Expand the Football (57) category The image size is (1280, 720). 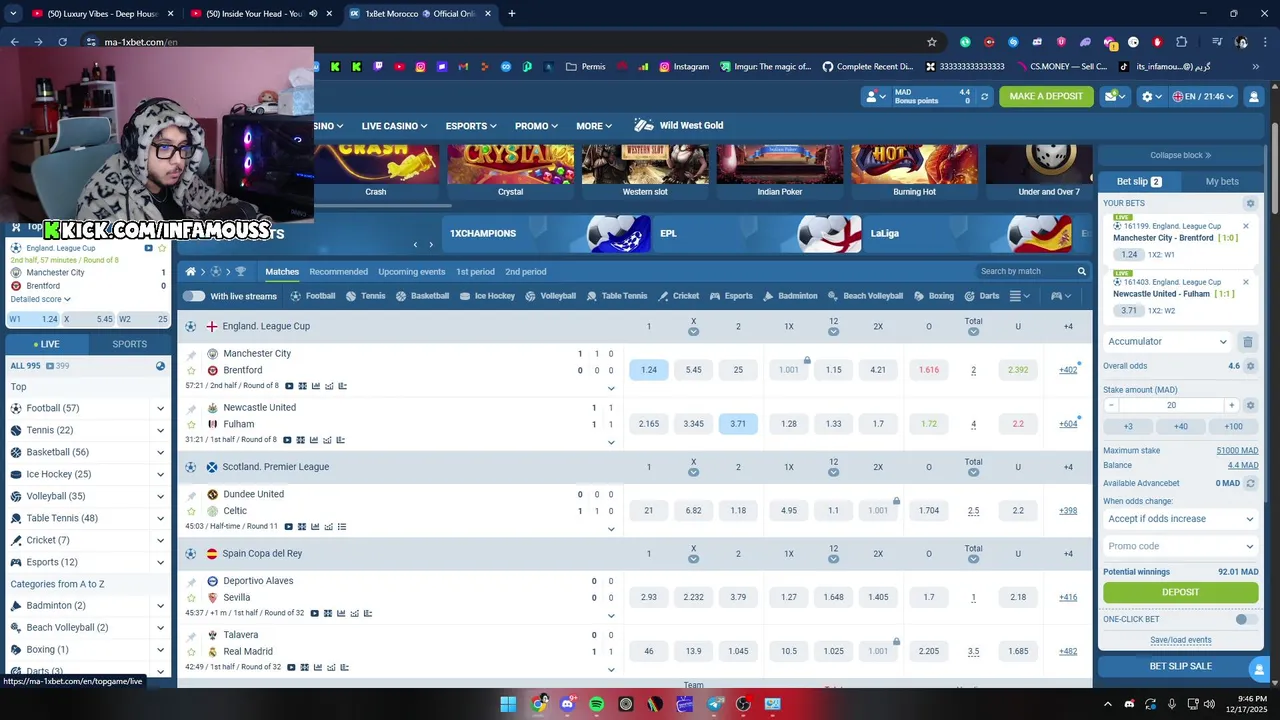pos(160,408)
